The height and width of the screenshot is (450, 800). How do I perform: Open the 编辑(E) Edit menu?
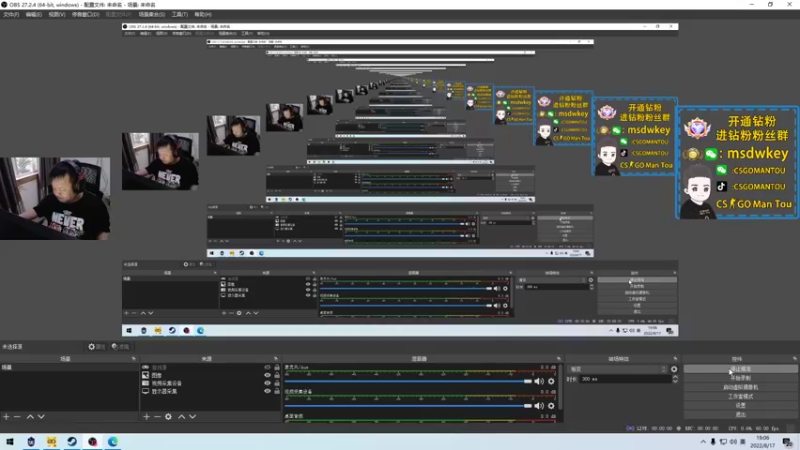click(34, 14)
